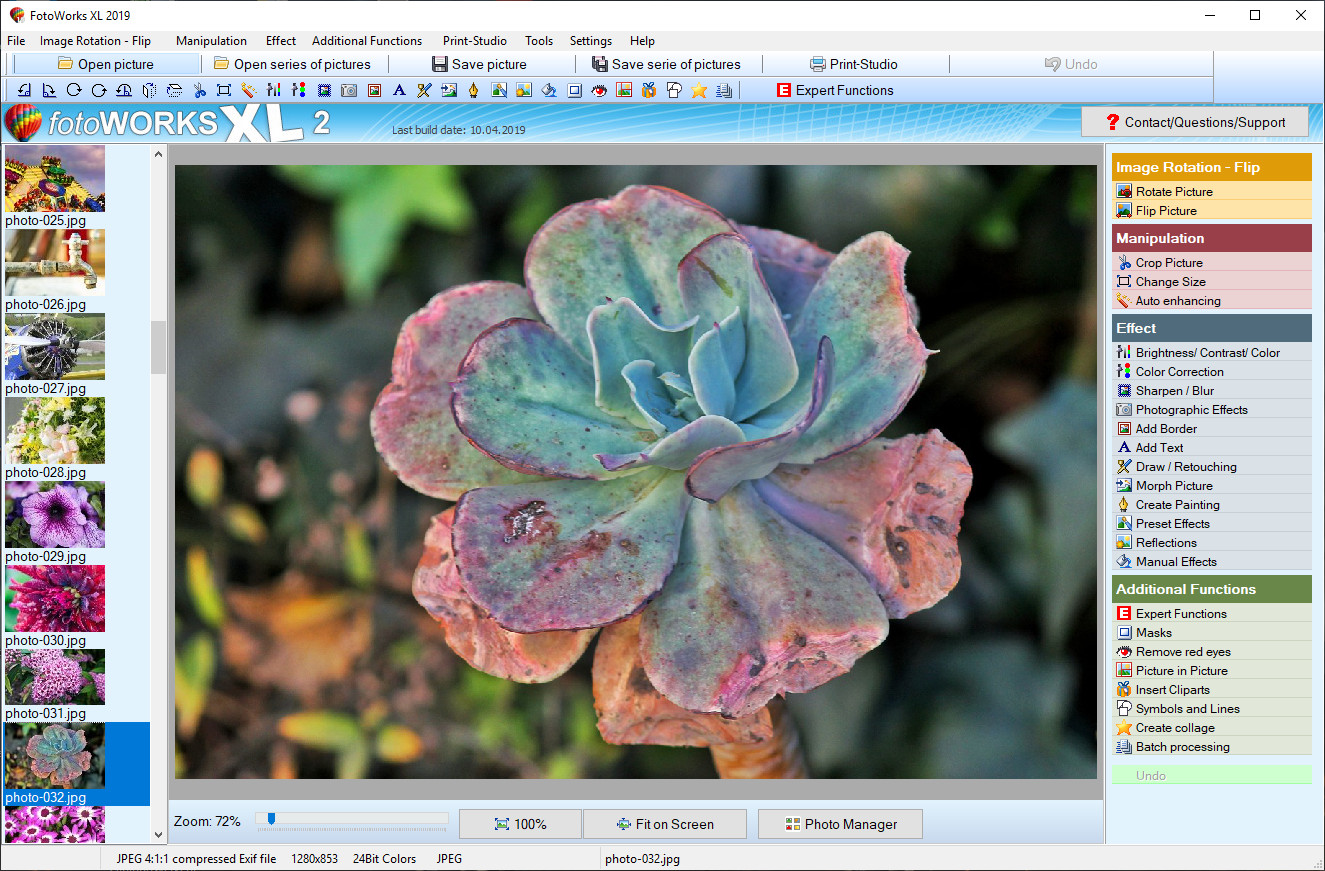The width and height of the screenshot is (1325, 871).
Task: Select the red-eye removal icon in the toolbar
Action: 599,90
